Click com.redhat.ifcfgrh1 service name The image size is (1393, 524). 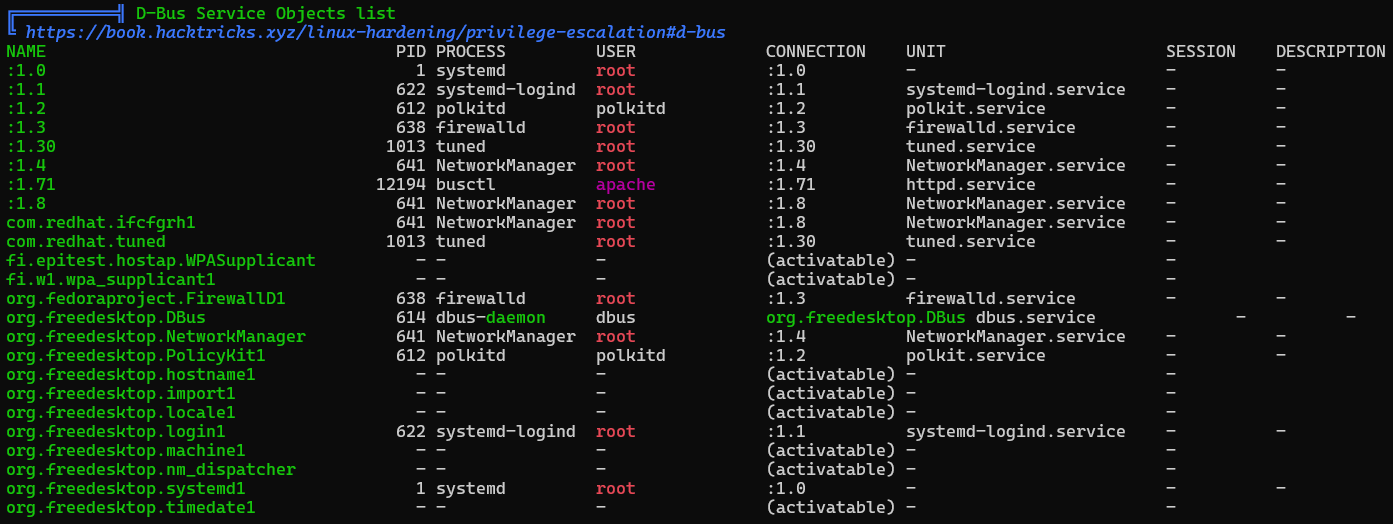point(101,222)
